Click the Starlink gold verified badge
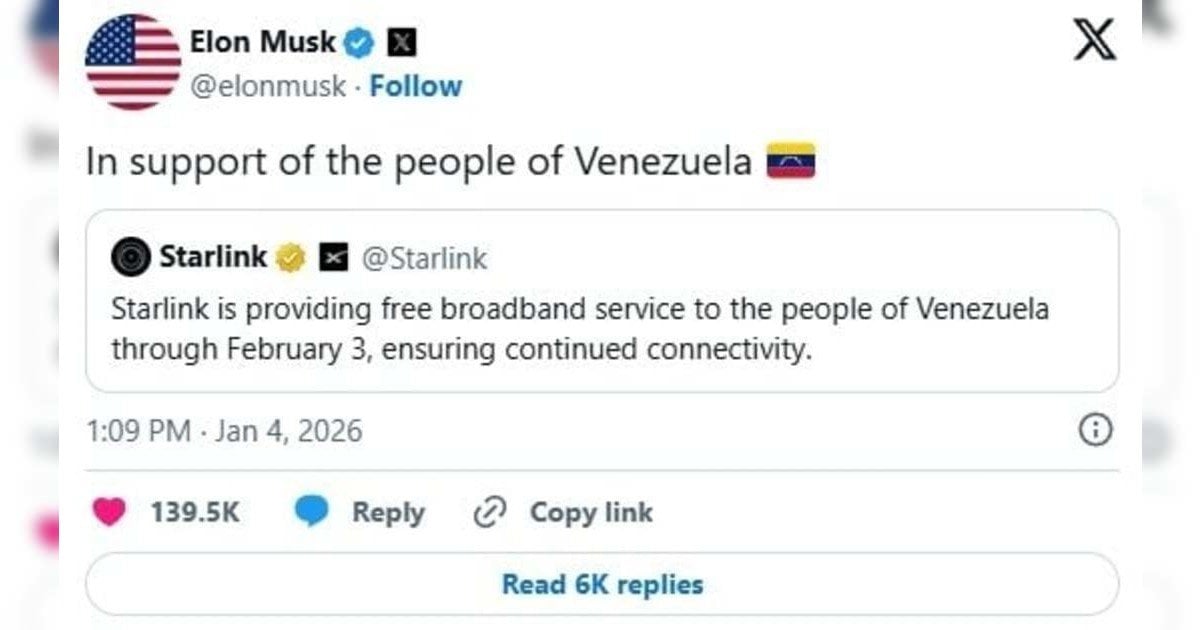 tap(292, 258)
